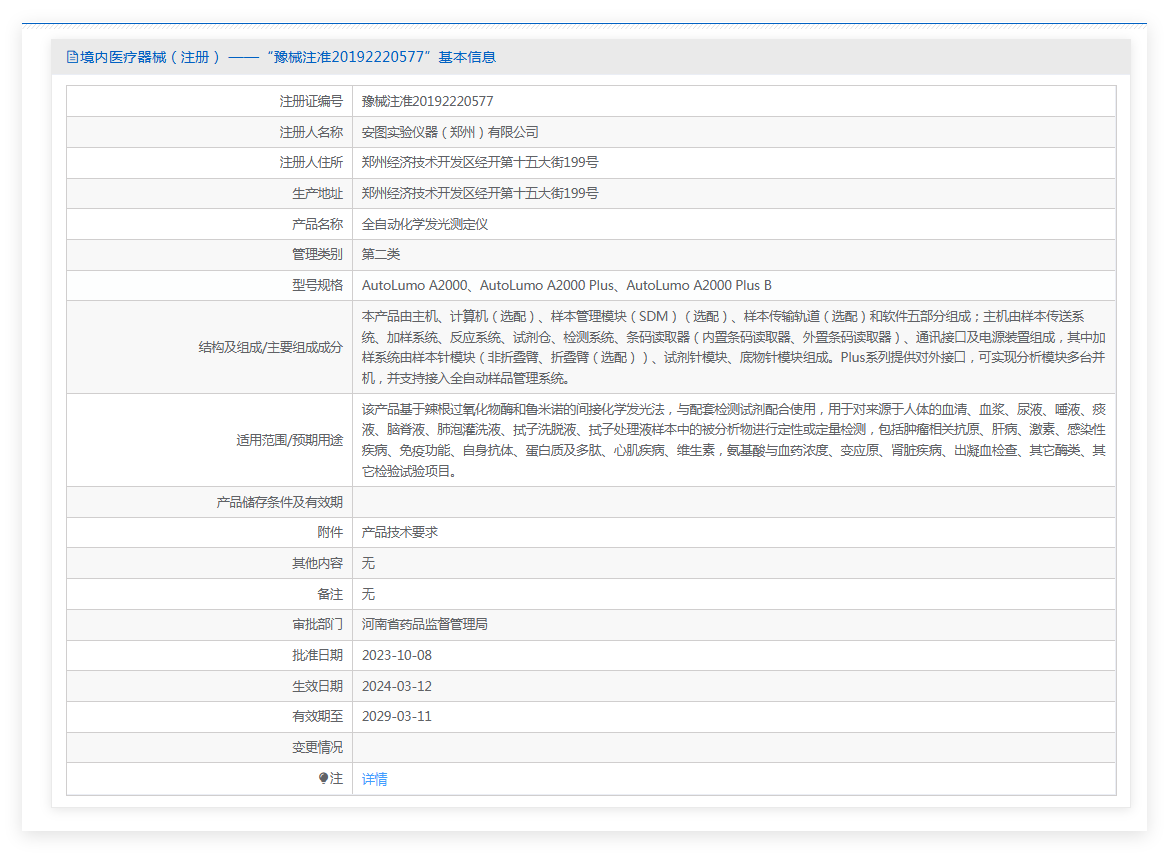Click the 管理类别 row label

[318, 255]
